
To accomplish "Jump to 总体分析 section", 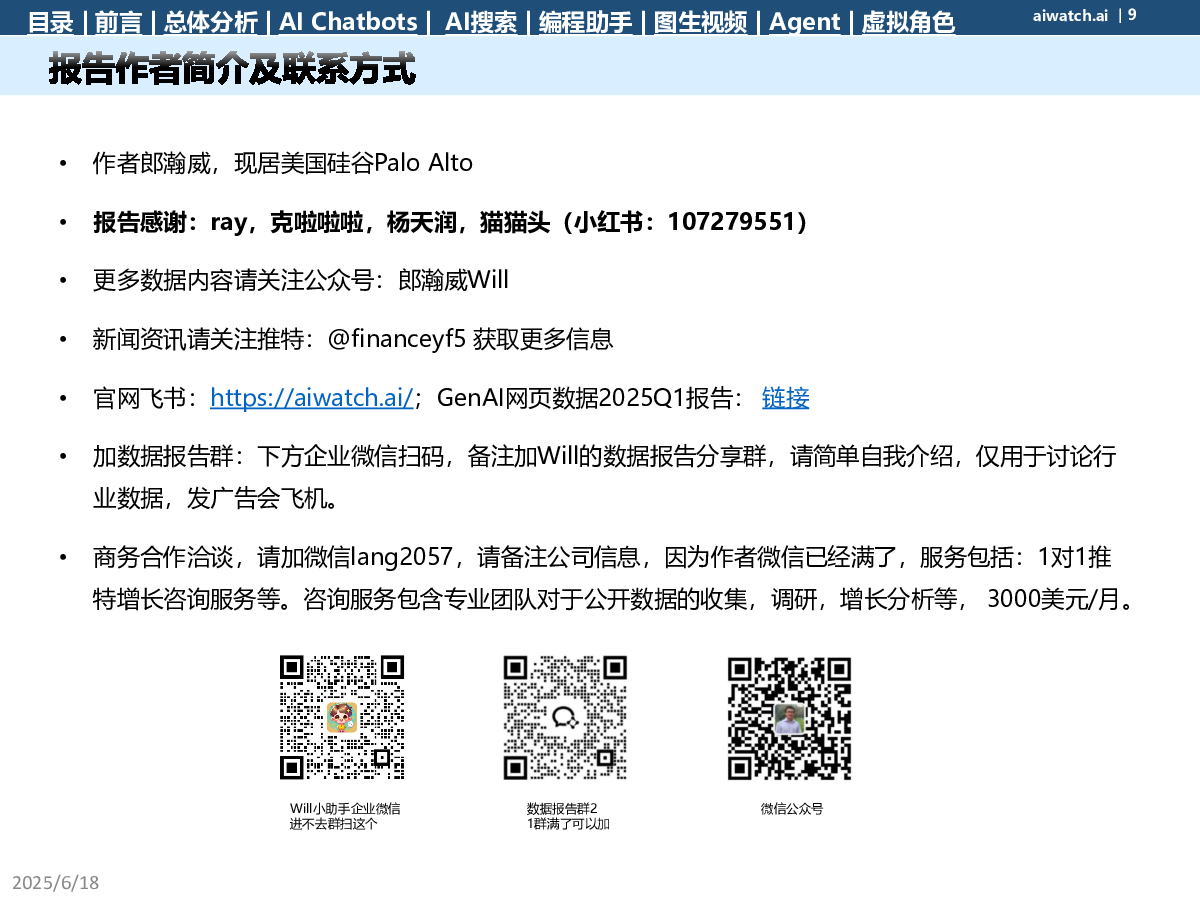I will pos(210,22).
